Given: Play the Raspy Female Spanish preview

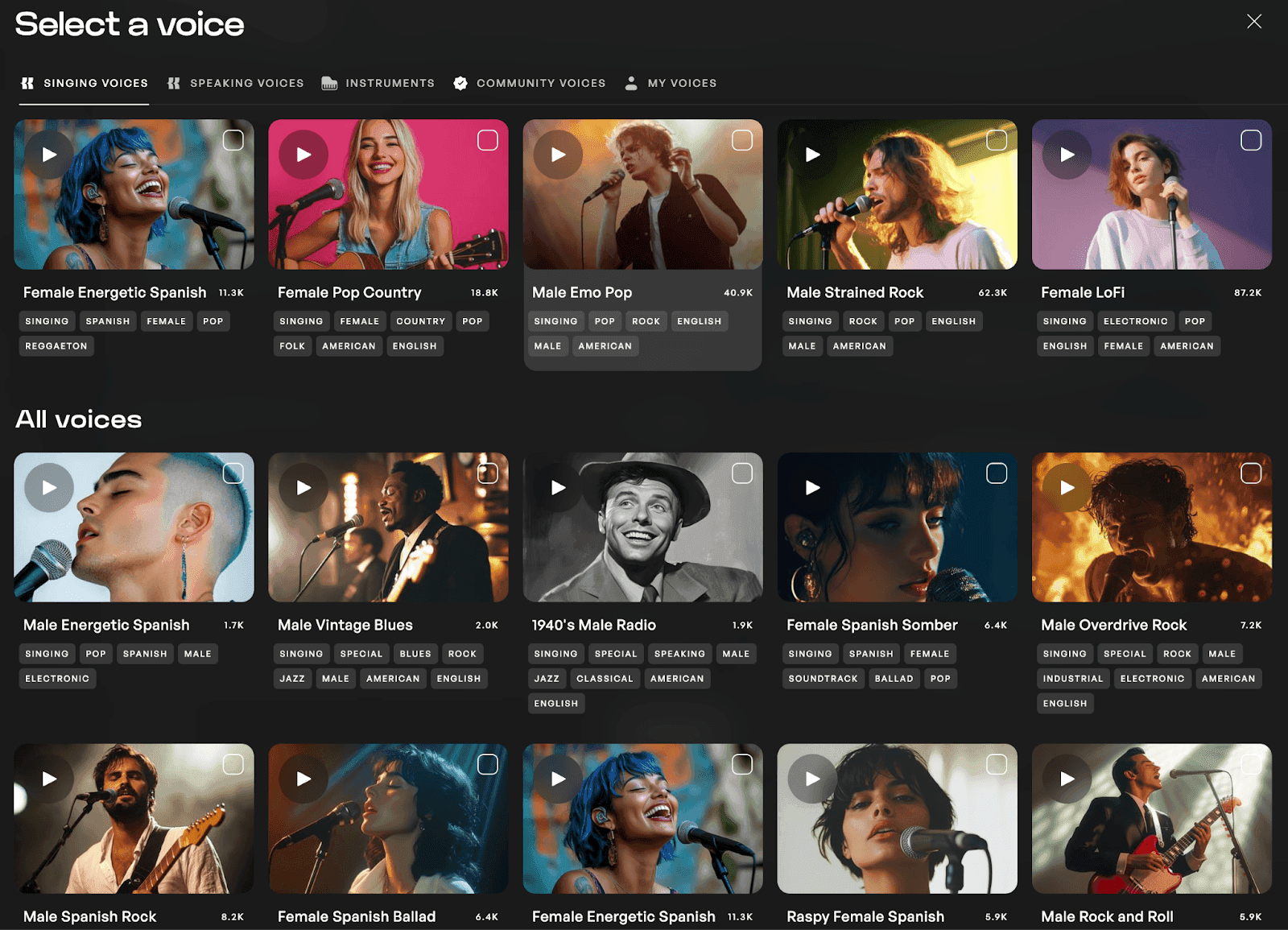Looking at the screenshot, I should tap(812, 779).
